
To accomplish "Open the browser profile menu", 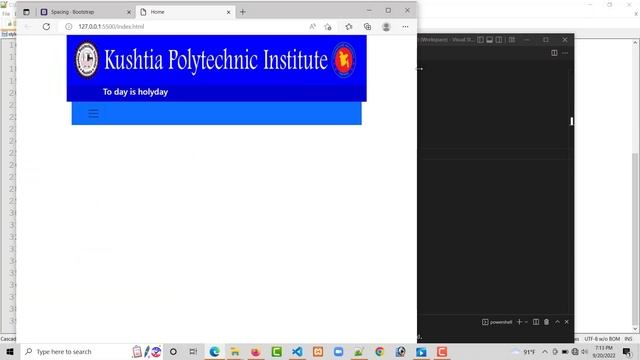I will coord(386,27).
